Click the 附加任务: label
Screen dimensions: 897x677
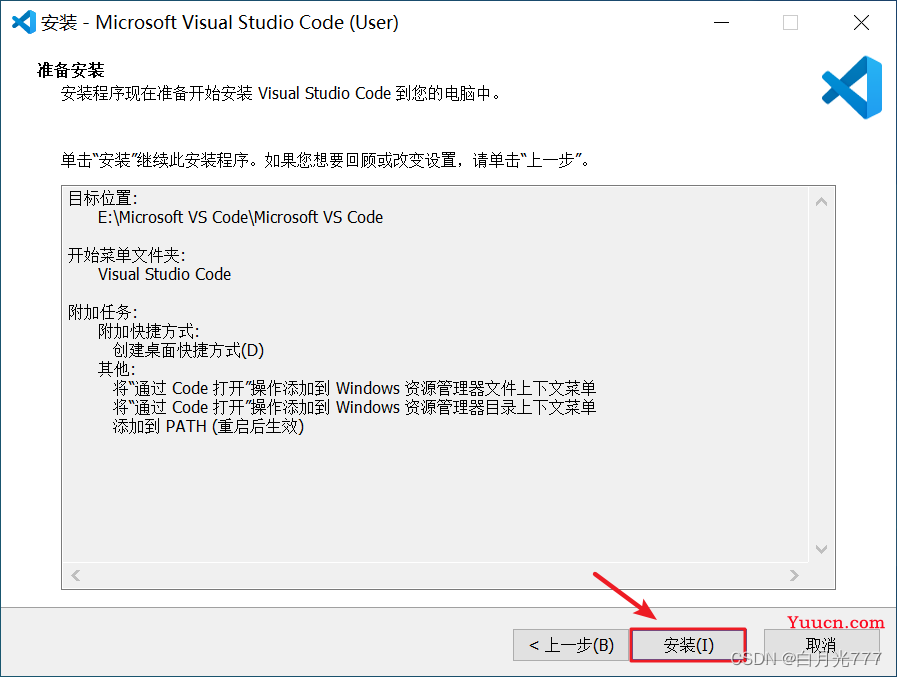(102, 312)
